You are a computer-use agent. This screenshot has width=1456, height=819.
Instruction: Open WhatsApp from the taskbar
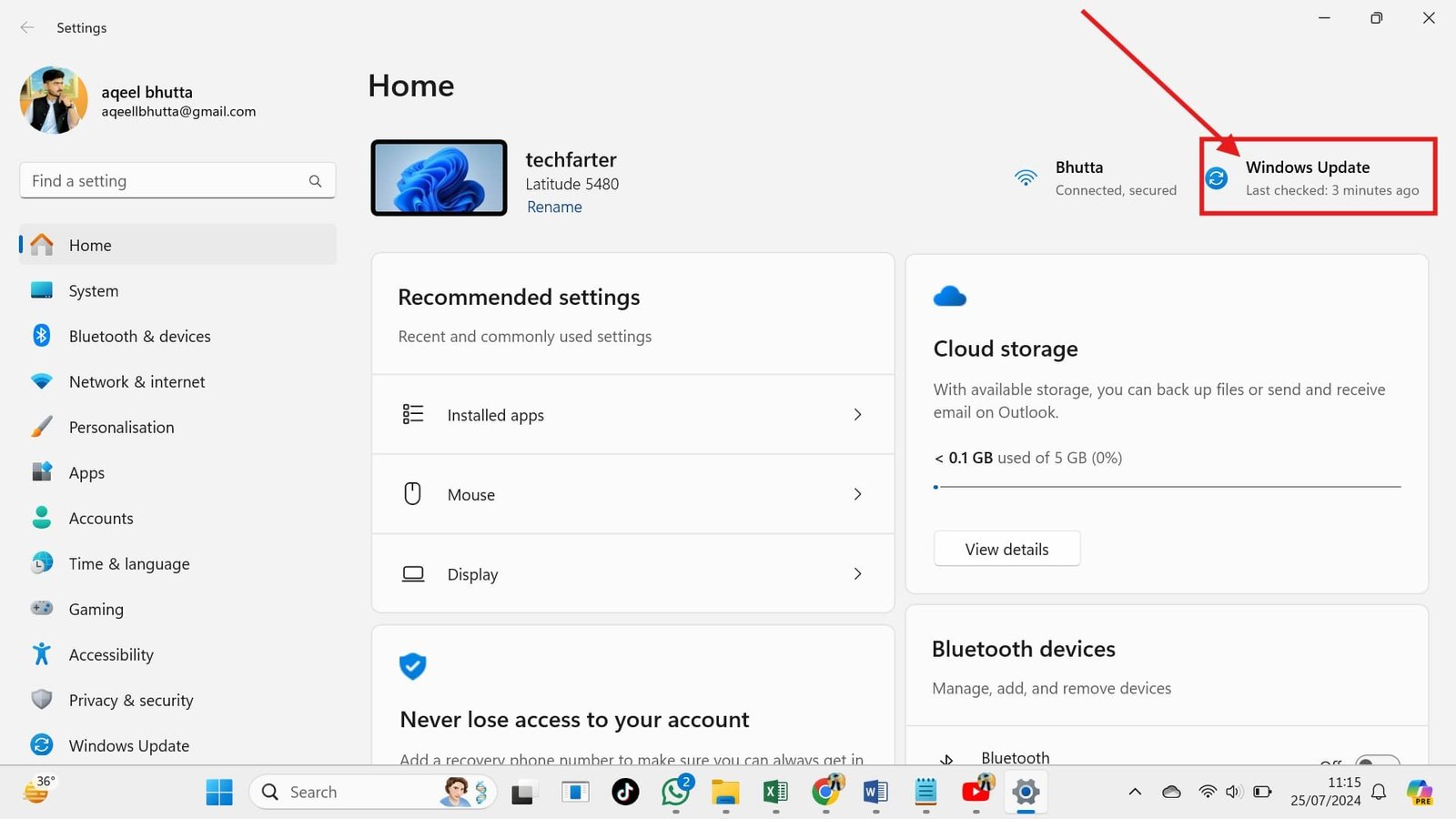click(675, 792)
